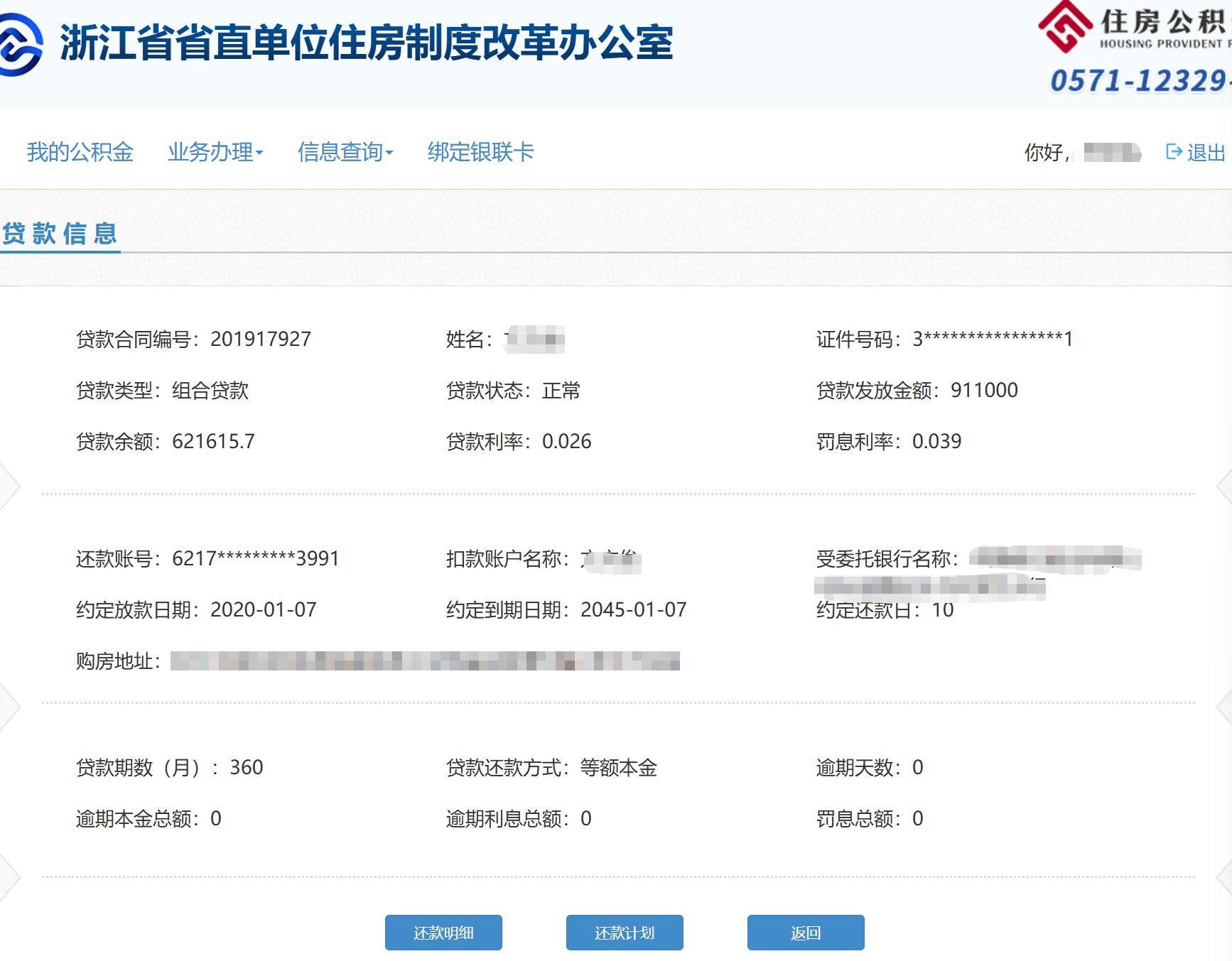Click the 扣款账户名称 label

click(x=507, y=558)
